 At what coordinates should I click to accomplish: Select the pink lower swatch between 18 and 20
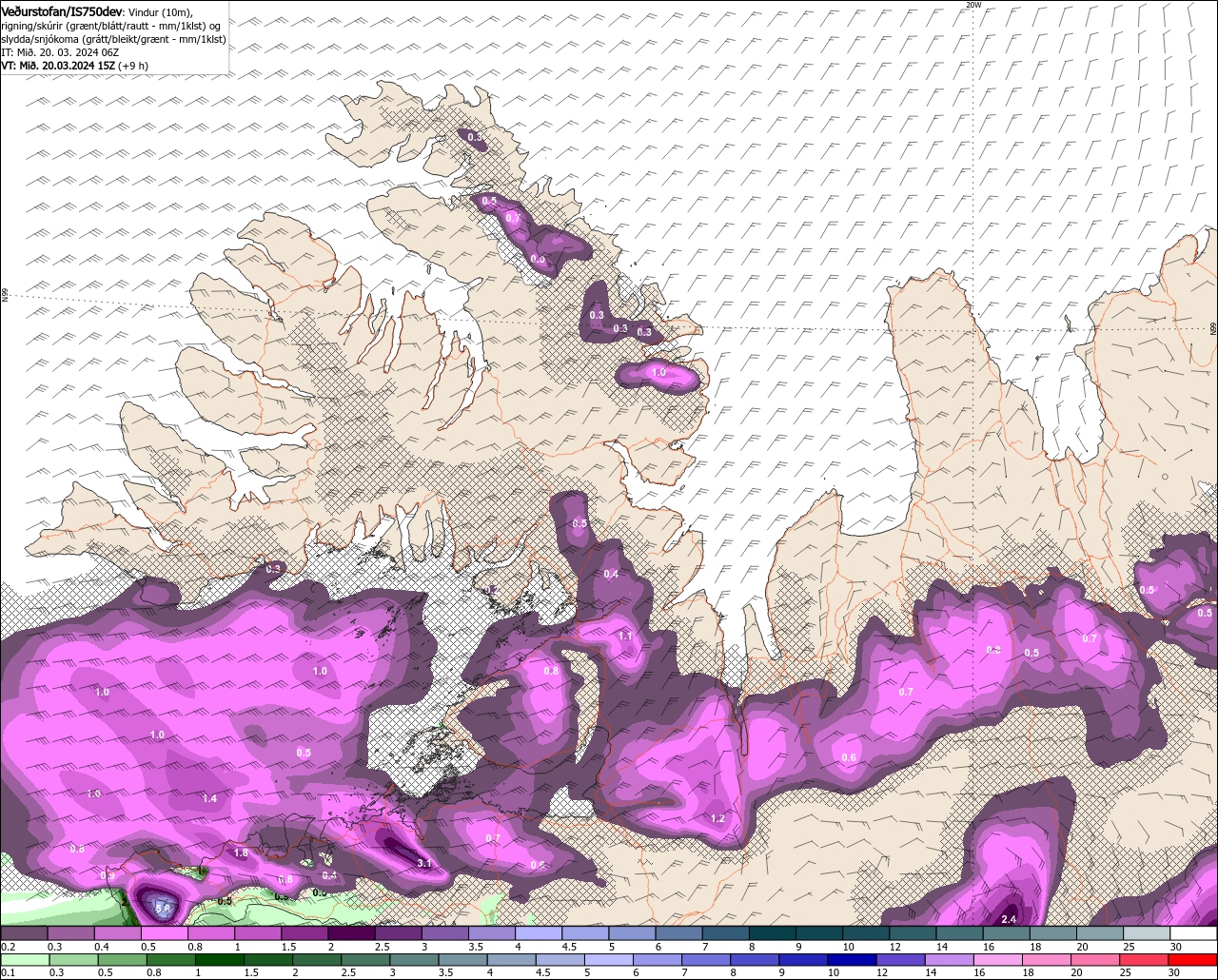click(x=1046, y=959)
